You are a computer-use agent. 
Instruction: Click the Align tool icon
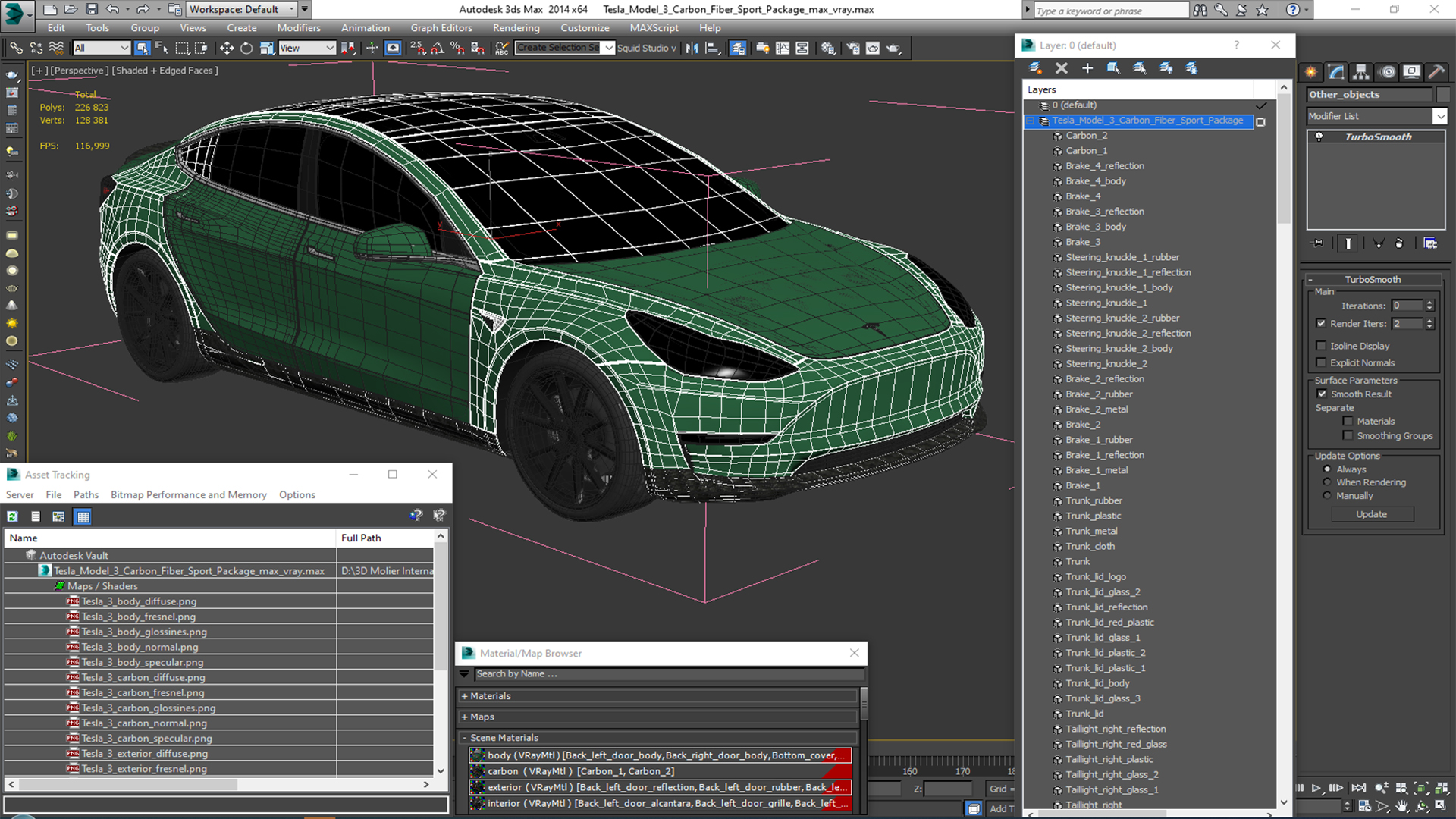(712, 48)
